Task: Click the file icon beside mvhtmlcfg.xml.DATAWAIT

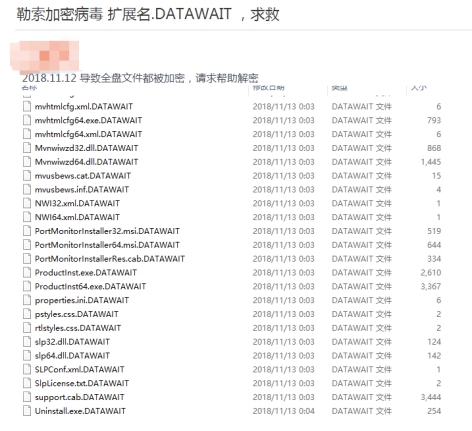Action: point(27,106)
